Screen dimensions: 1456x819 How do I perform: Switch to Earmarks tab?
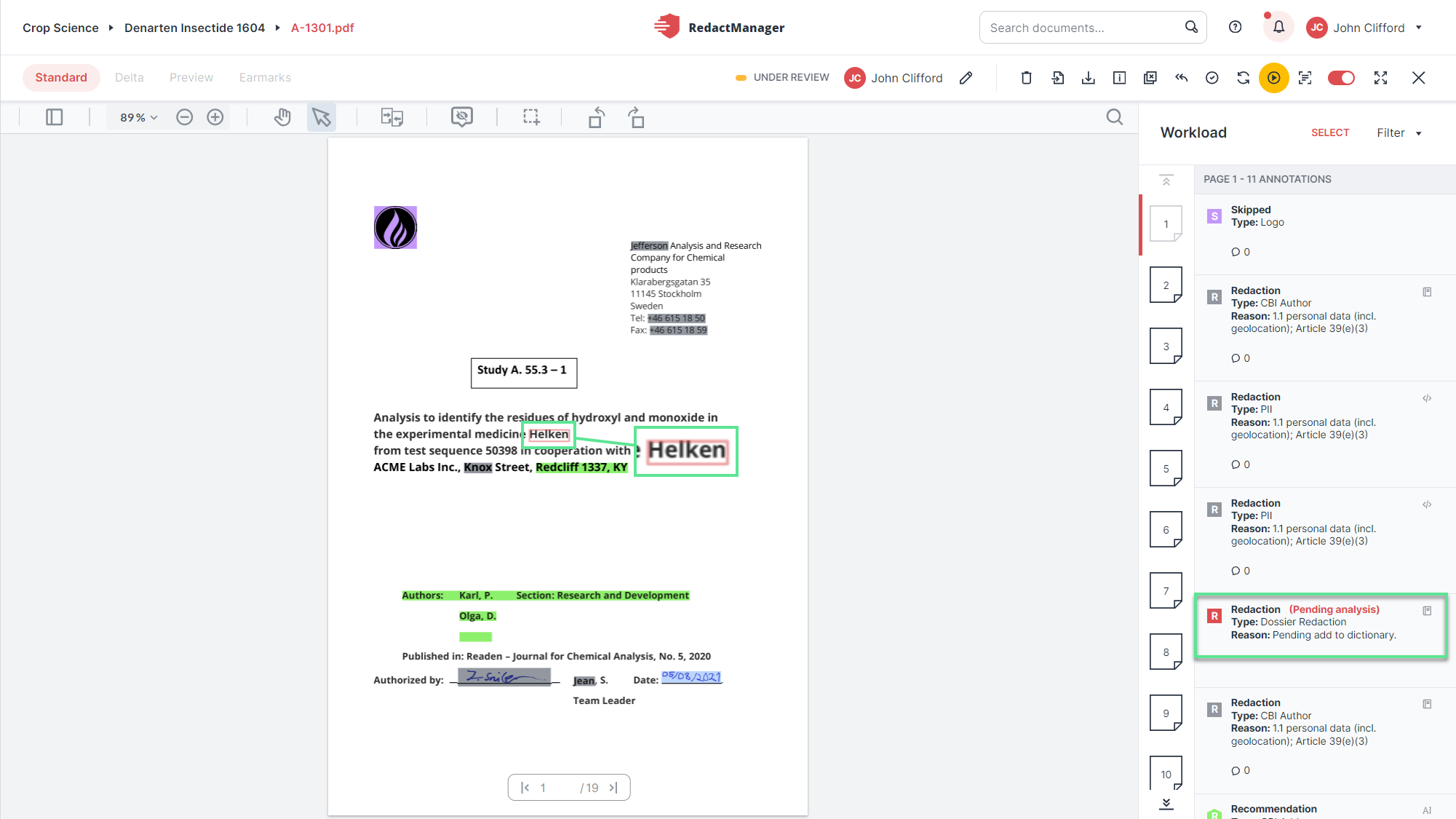(265, 78)
